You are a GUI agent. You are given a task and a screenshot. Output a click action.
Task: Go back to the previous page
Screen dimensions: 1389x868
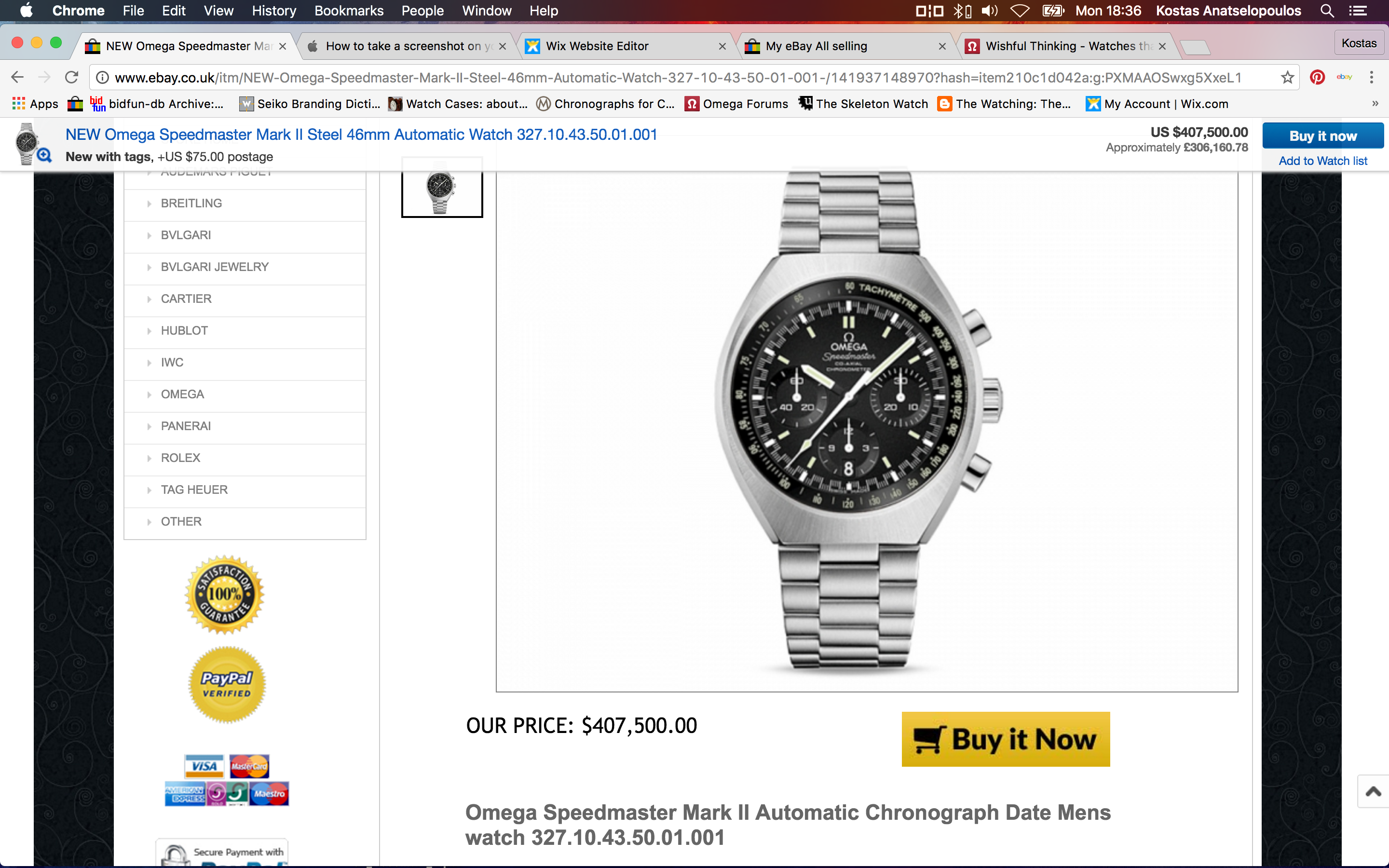pyautogui.click(x=17, y=78)
